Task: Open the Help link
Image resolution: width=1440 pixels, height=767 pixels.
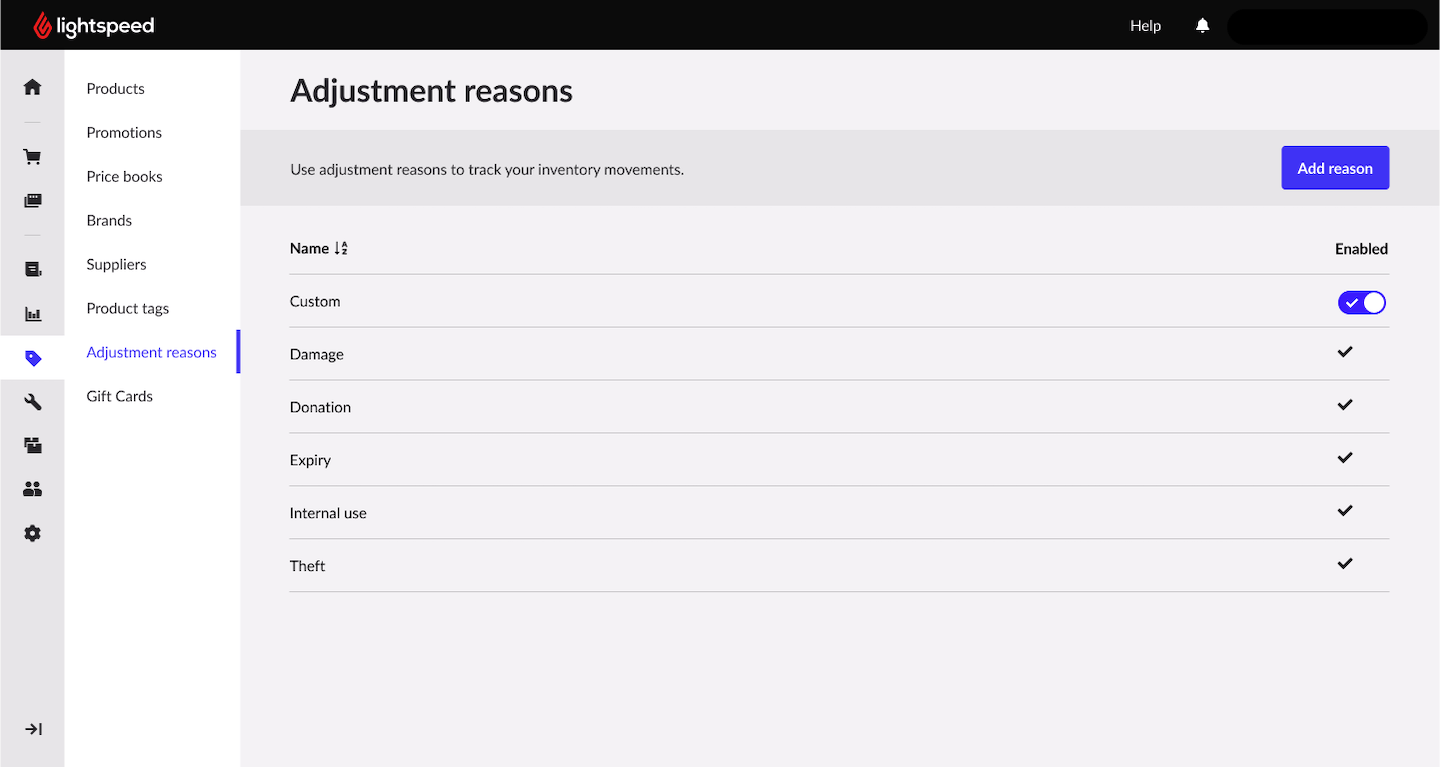Action: coord(1145,26)
